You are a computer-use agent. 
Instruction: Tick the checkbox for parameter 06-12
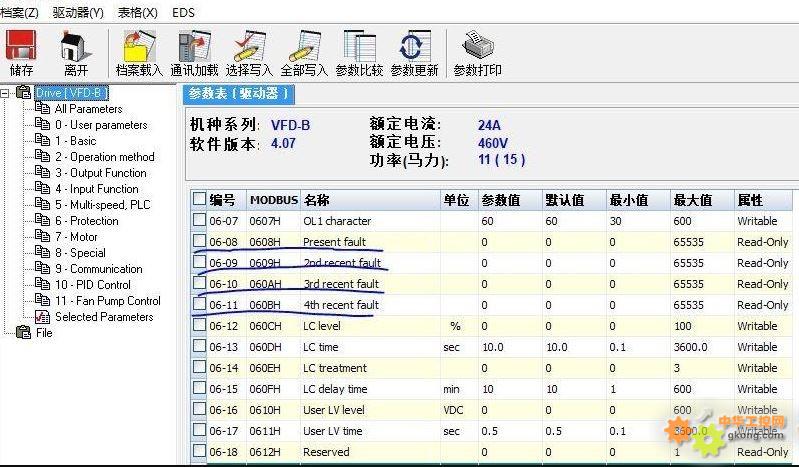[x=199, y=326]
